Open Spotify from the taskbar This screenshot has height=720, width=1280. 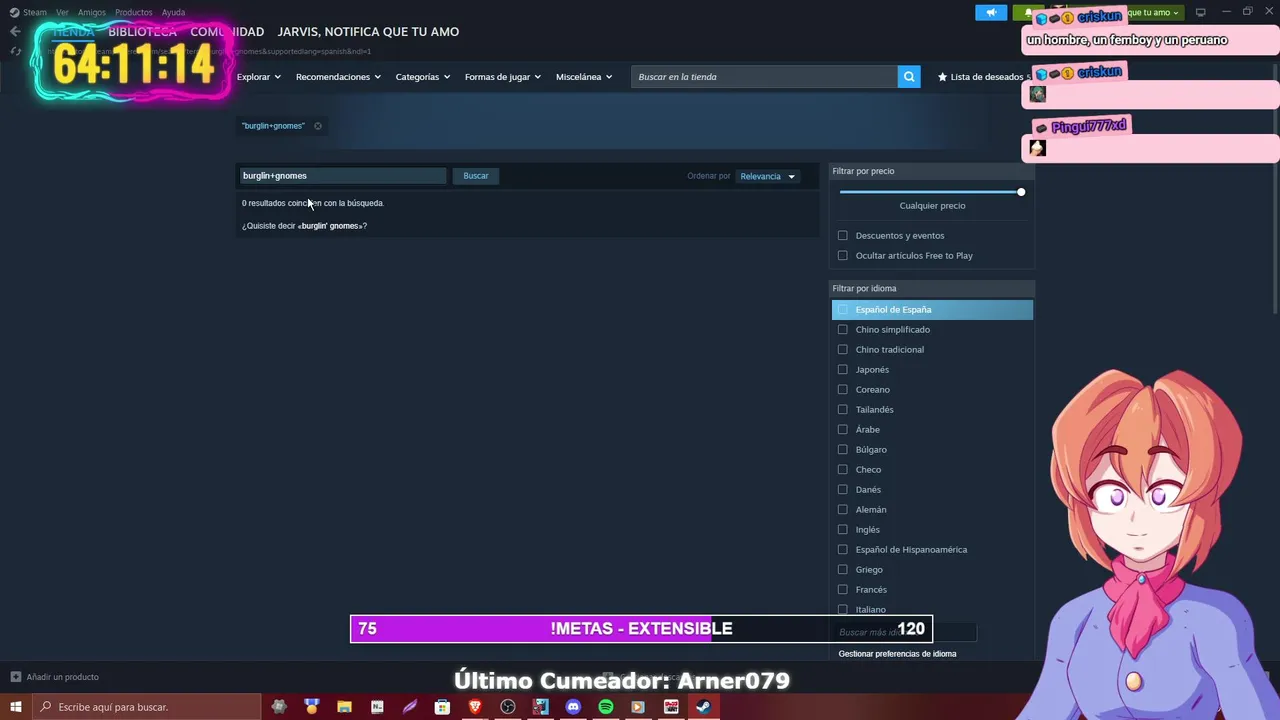click(x=606, y=707)
